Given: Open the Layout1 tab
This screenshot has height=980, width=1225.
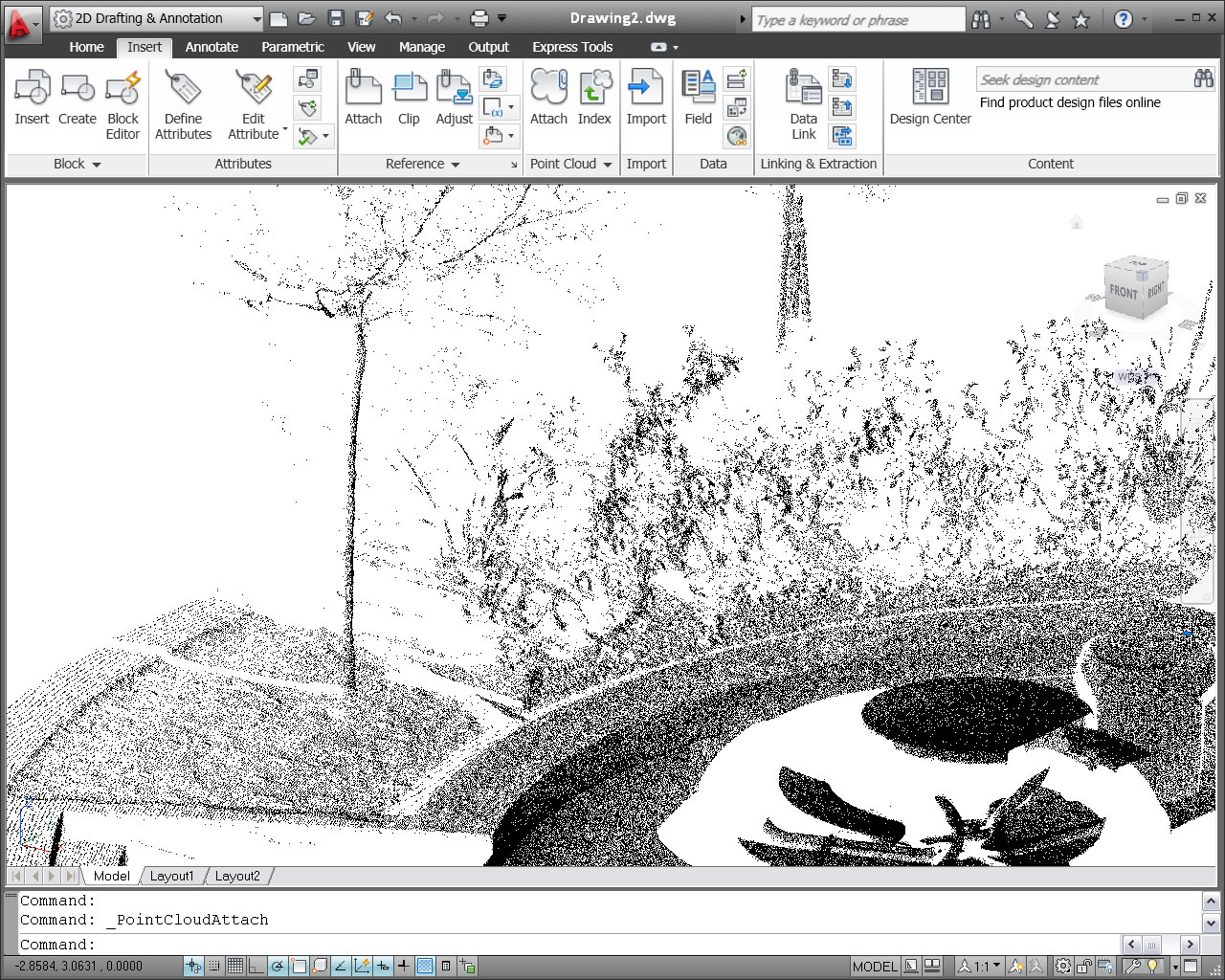Looking at the screenshot, I should [172, 876].
